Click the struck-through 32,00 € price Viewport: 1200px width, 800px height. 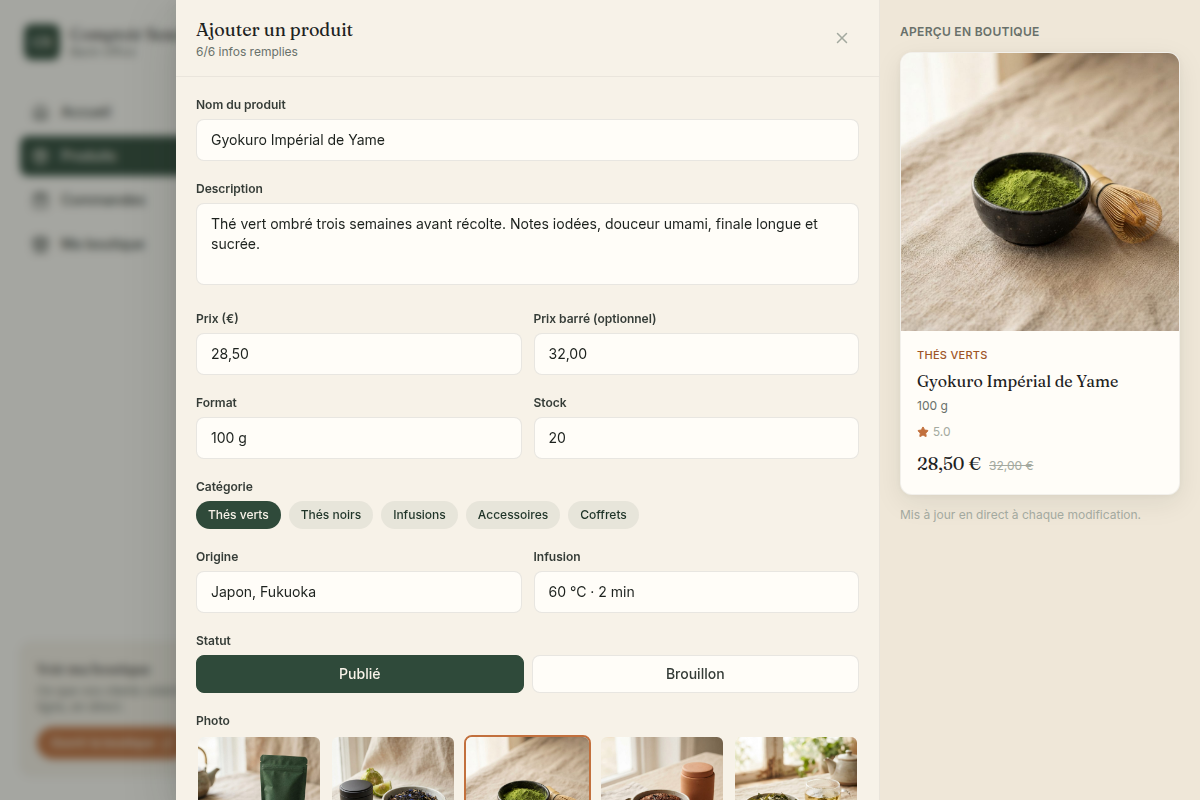point(1011,465)
